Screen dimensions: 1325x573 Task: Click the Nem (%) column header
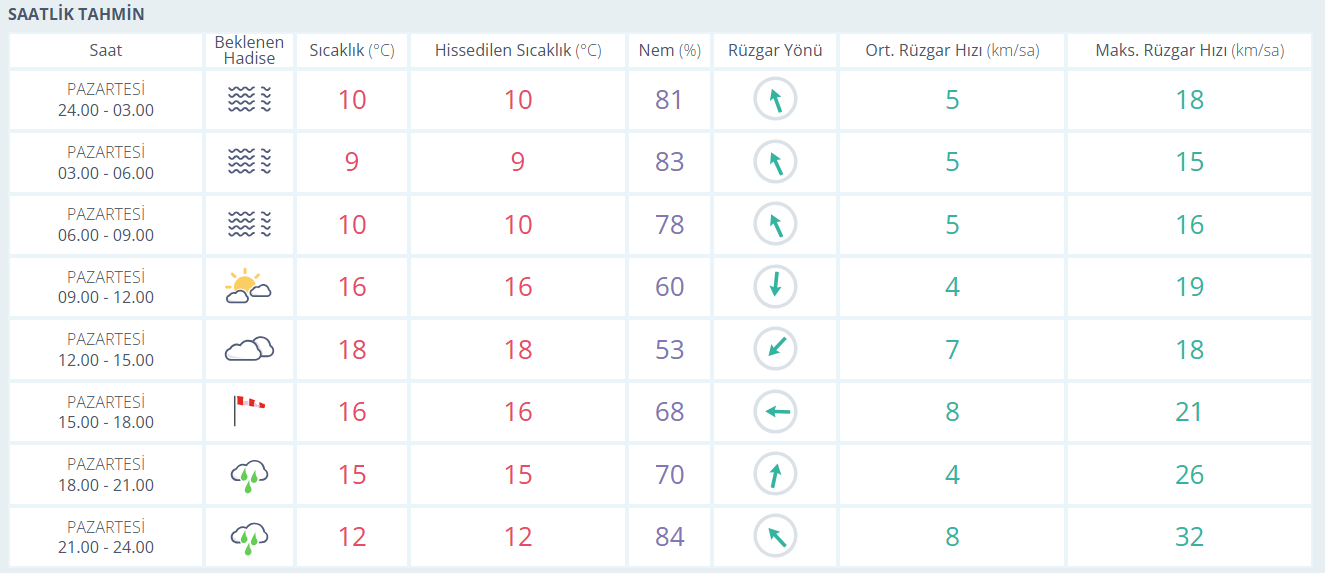pos(669,51)
